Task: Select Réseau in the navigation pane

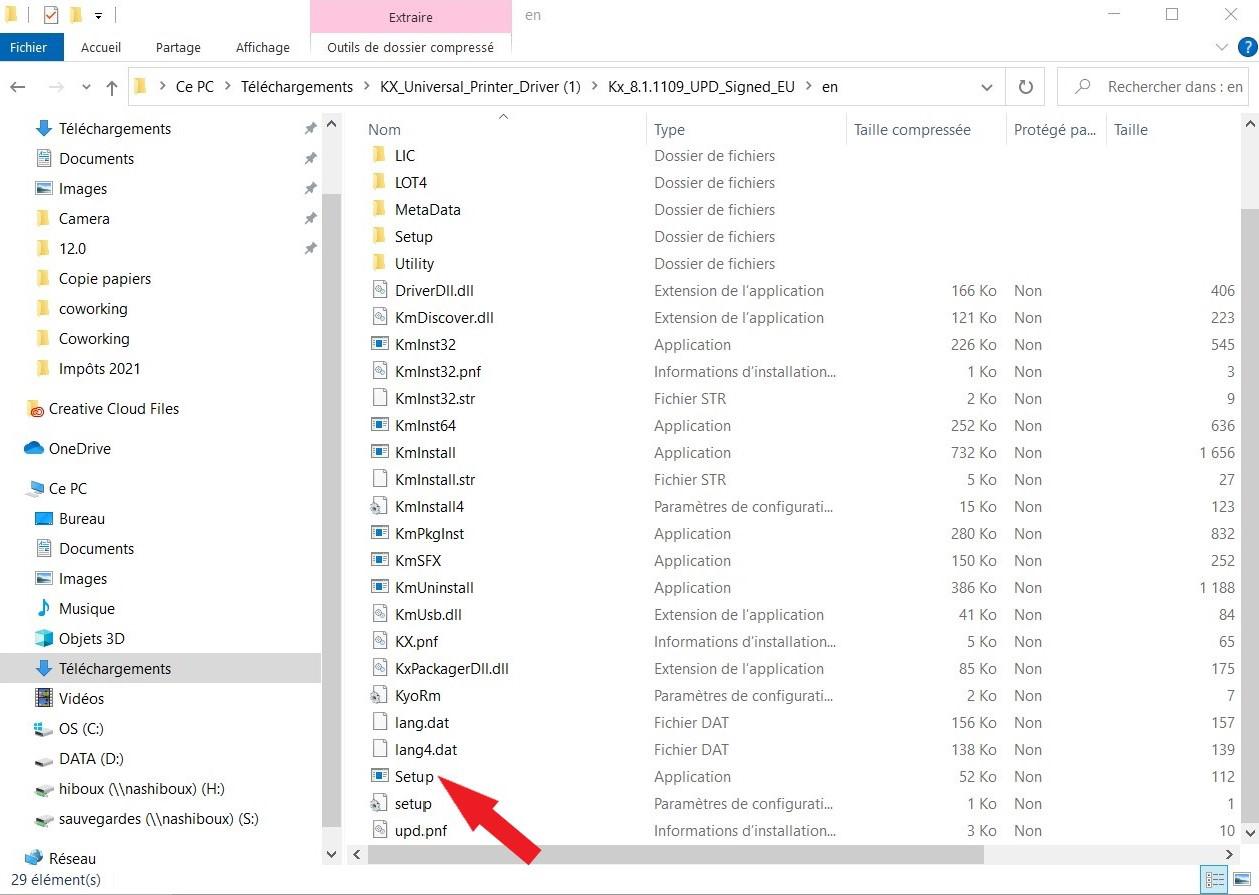Action: tap(72, 858)
